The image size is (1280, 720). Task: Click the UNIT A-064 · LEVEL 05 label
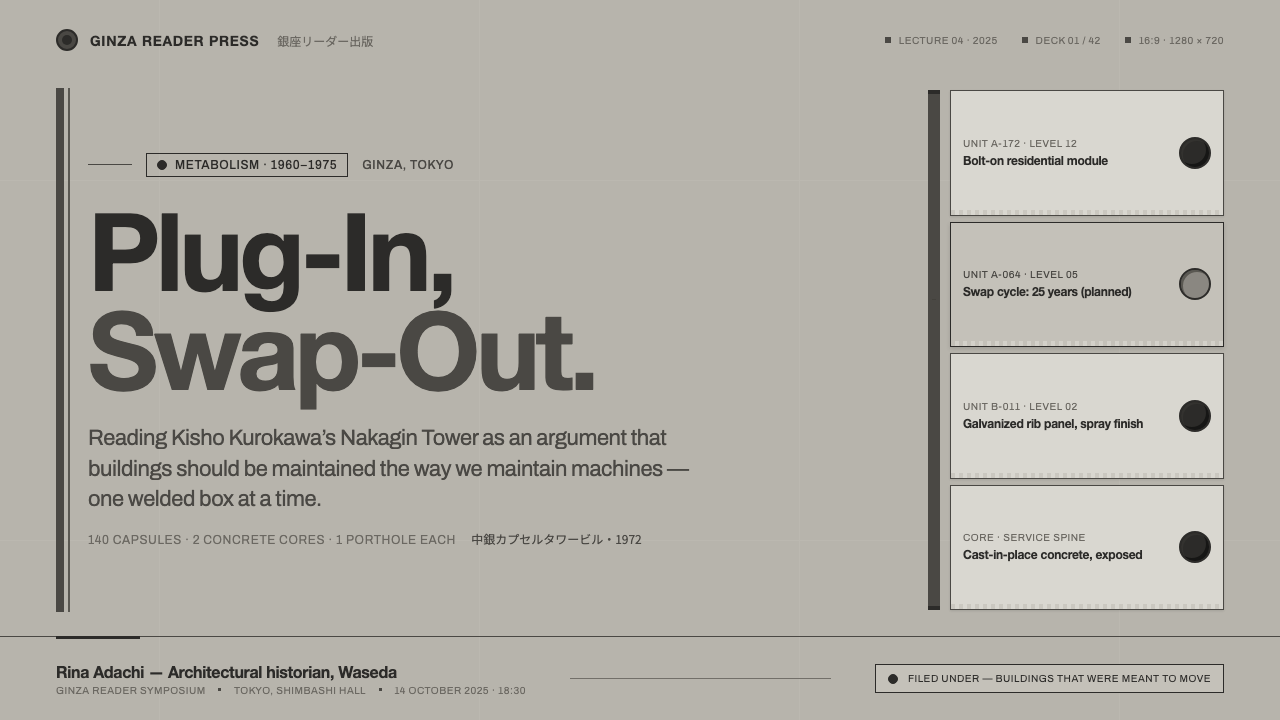(x=1020, y=275)
